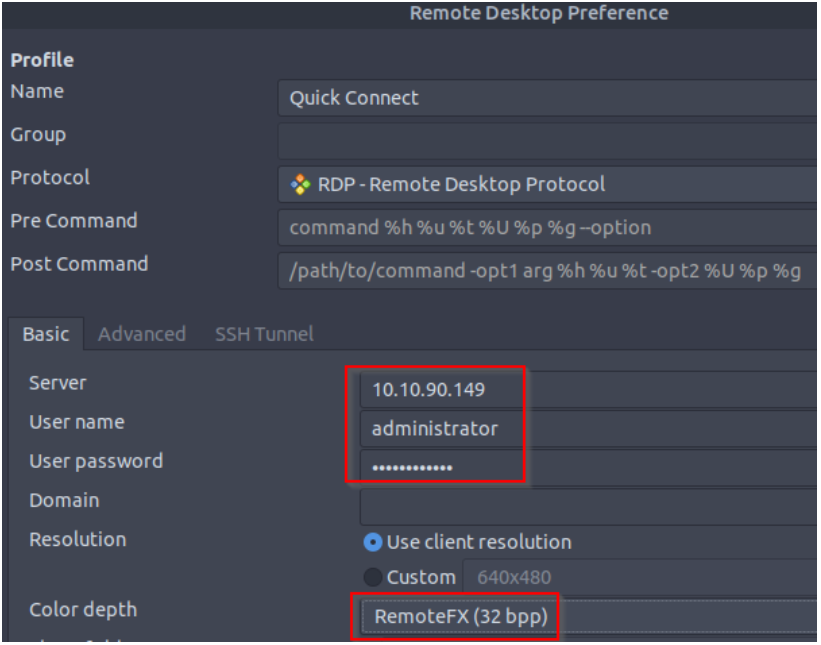Screen dimensions: 821x645
Task: Click the Name field with Quick Connect
Action: coord(548,98)
